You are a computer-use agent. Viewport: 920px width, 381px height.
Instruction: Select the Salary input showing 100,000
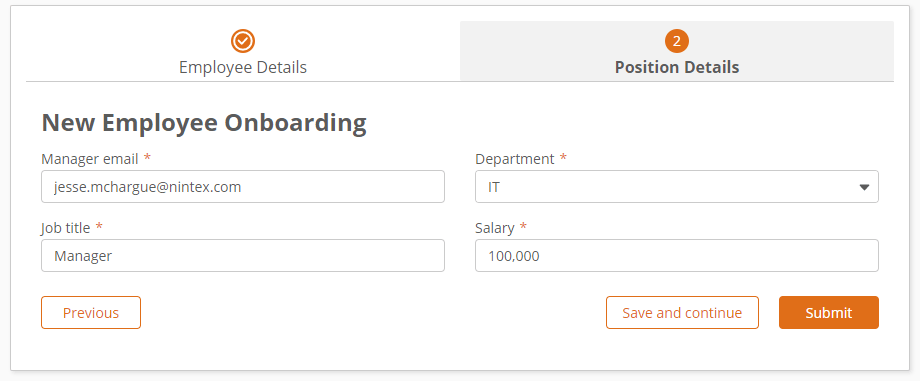tap(677, 255)
